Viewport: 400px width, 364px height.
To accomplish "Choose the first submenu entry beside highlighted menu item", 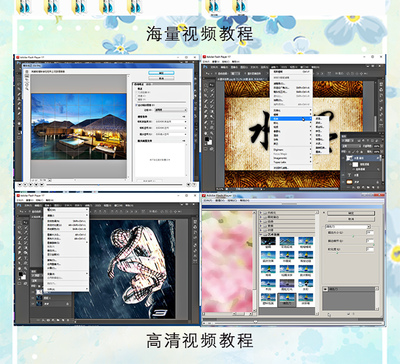I will [319, 119].
